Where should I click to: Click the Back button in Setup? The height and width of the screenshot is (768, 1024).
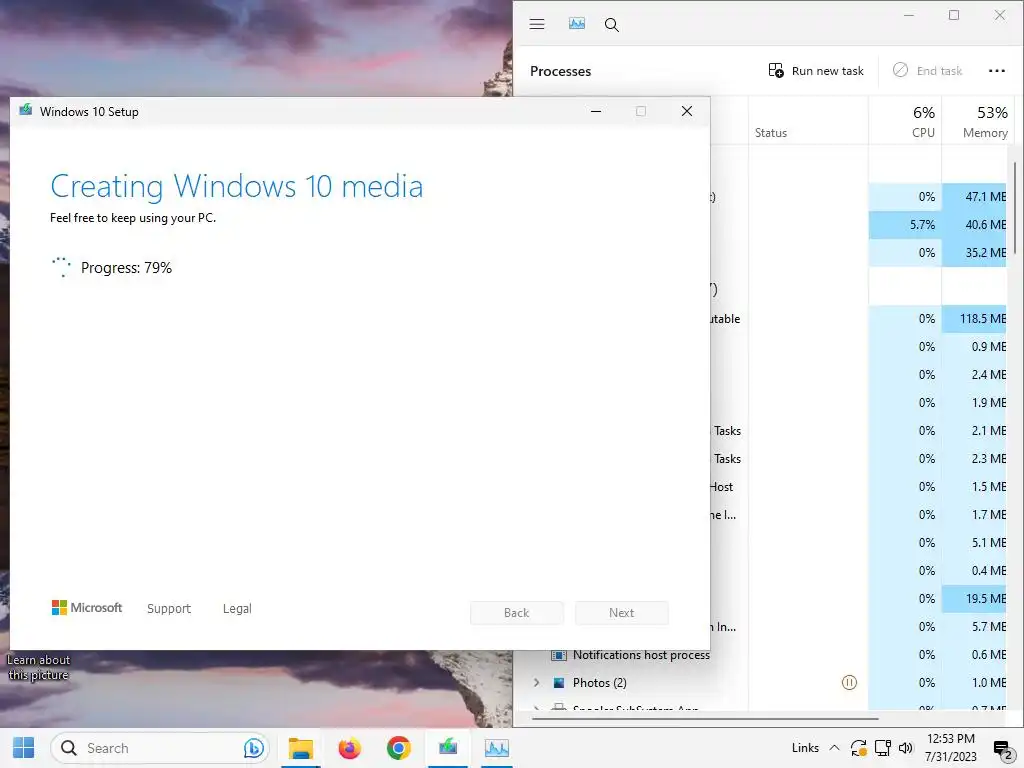[517, 613]
